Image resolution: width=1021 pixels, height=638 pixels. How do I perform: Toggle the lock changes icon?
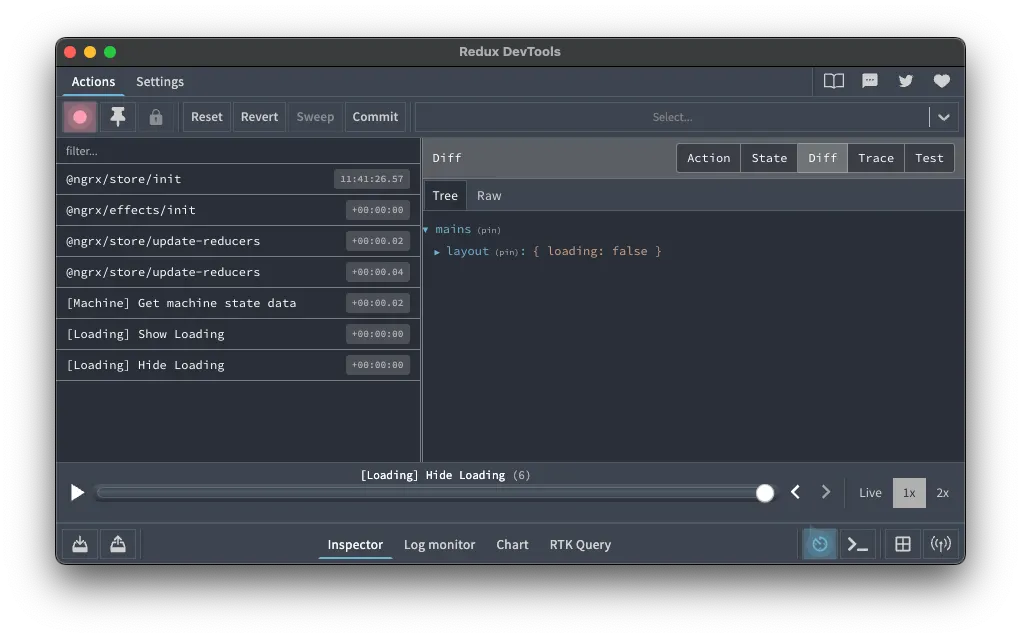pos(156,117)
